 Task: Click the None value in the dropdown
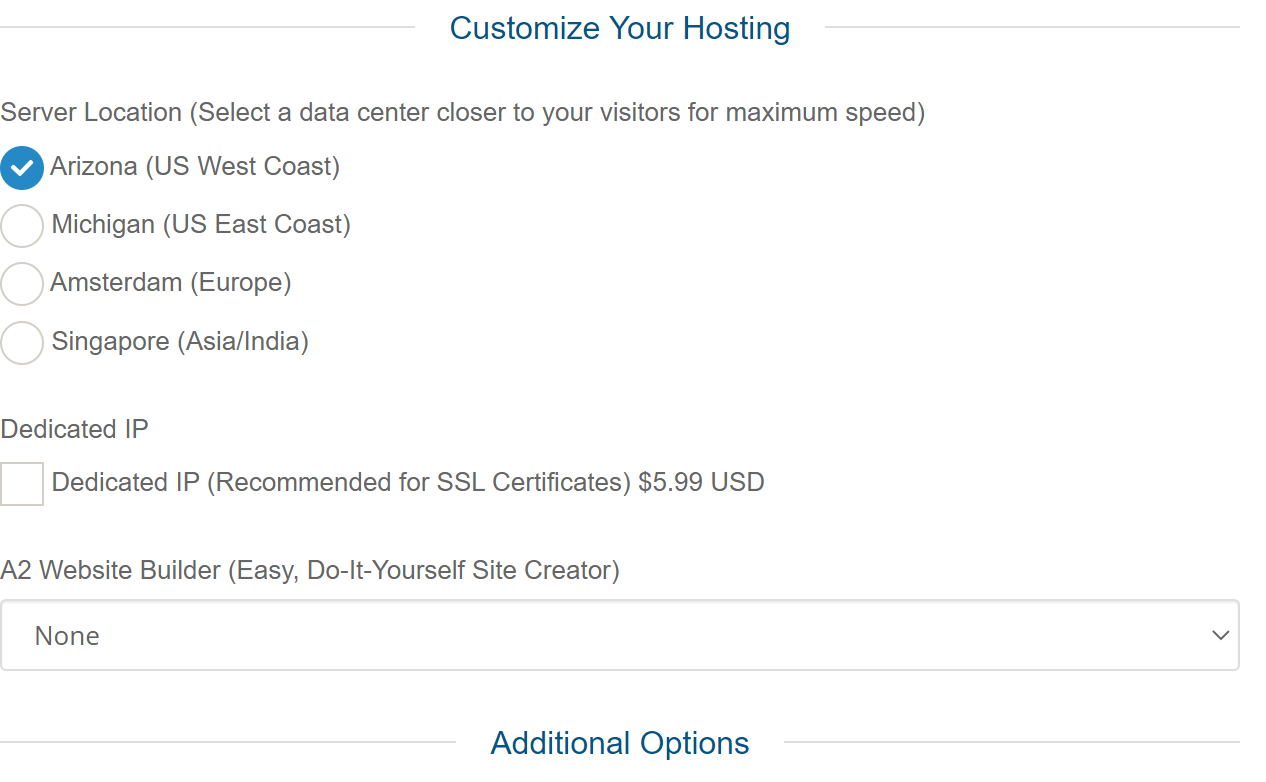click(67, 636)
